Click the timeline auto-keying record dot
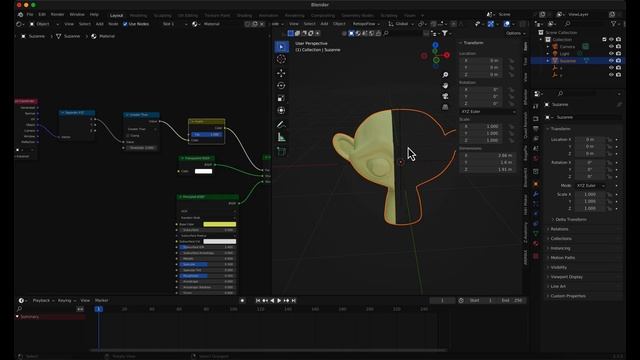 click(x=242, y=300)
